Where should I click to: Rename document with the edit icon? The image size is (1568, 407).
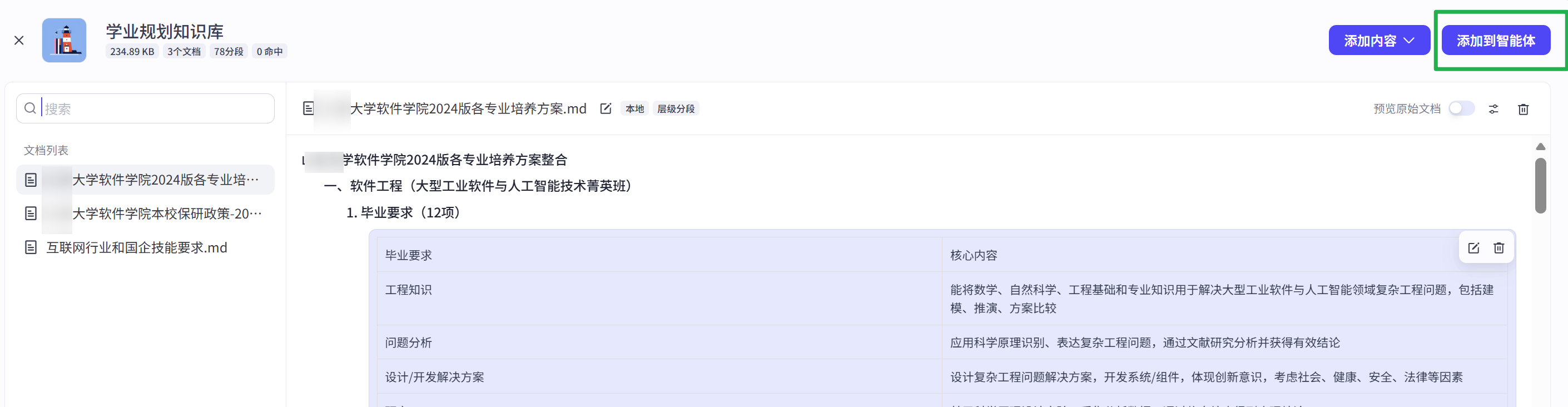pyautogui.click(x=605, y=109)
